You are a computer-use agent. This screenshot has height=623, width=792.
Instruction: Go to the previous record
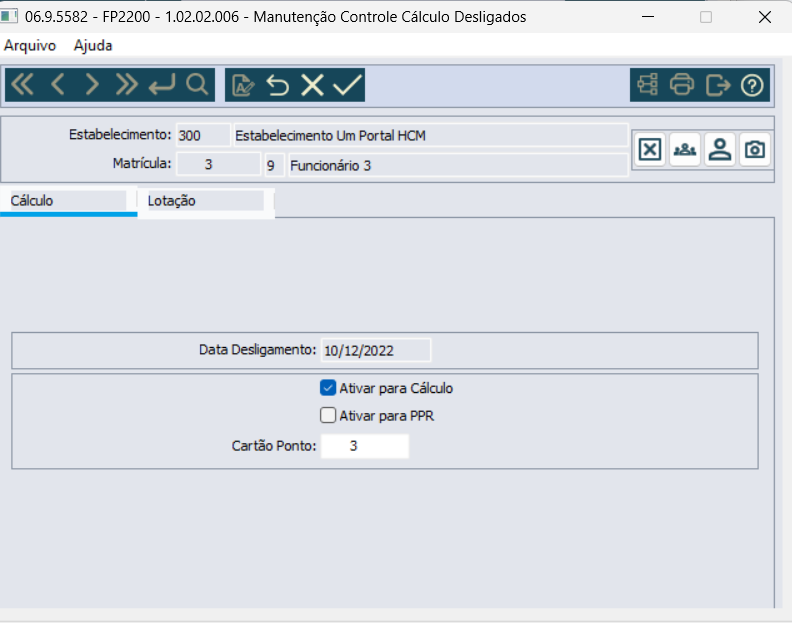(58, 84)
